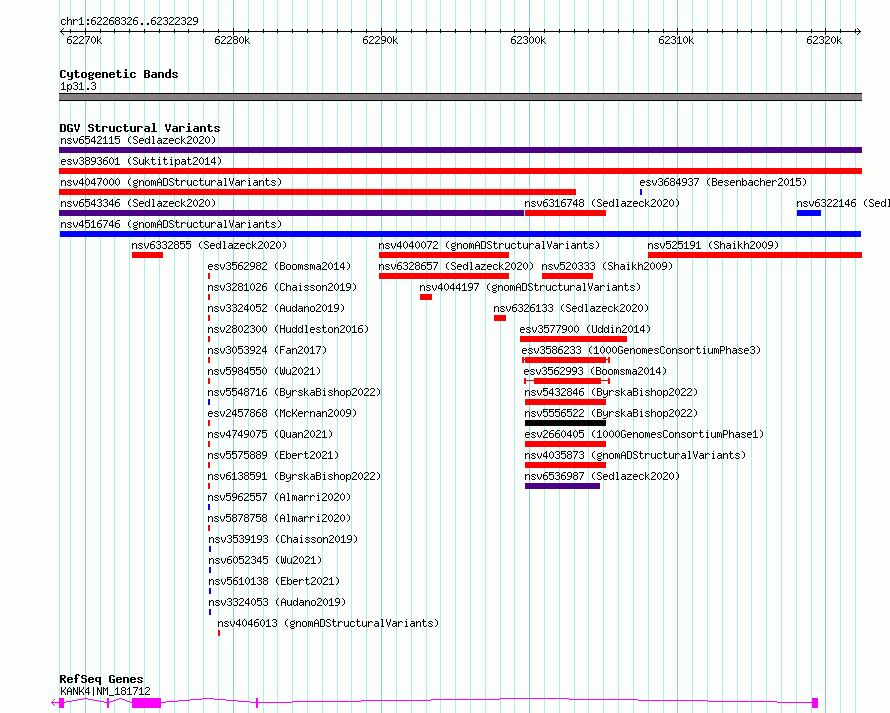Select the nsv6316748 (Sedlazeck2020) label

point(602,203)
